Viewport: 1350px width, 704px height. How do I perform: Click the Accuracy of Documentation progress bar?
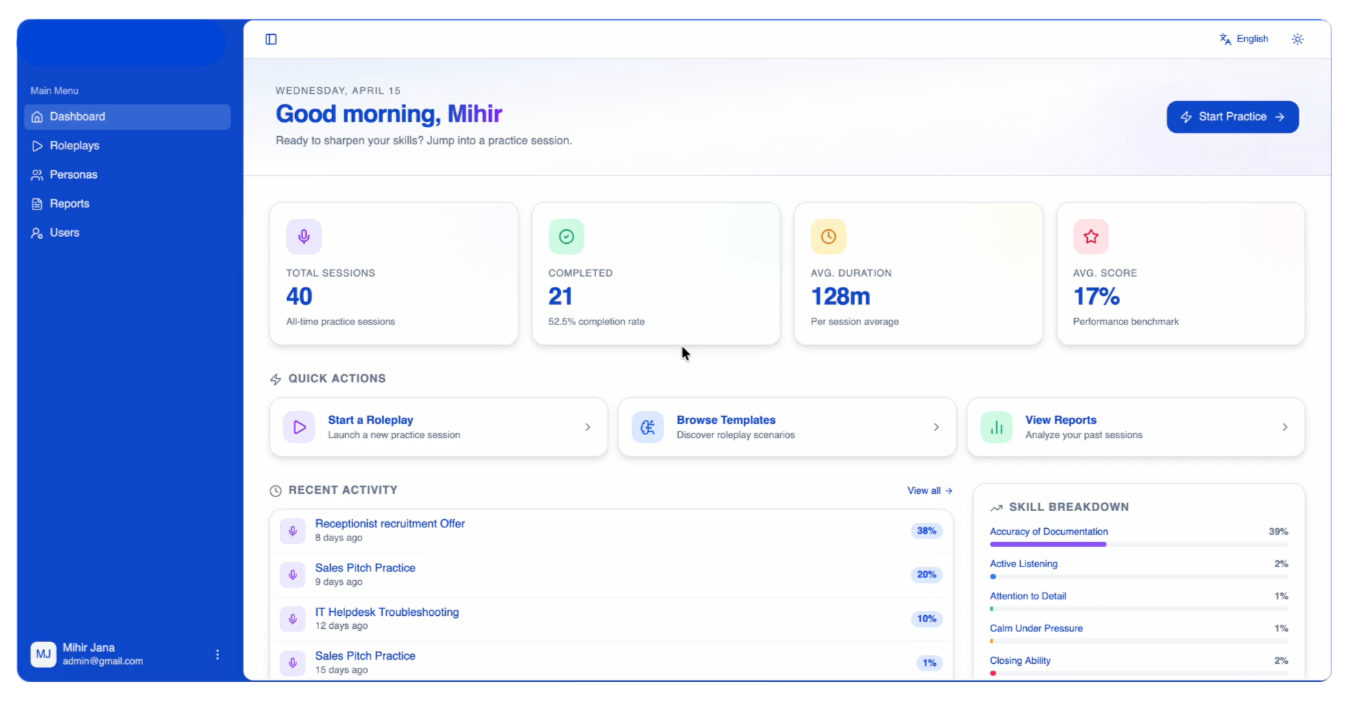(x=1138, y=544)
